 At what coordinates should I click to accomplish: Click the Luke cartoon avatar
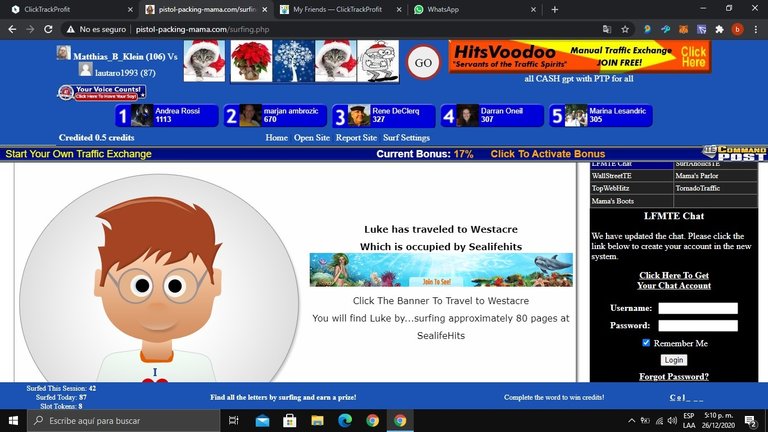coord(159,278)
